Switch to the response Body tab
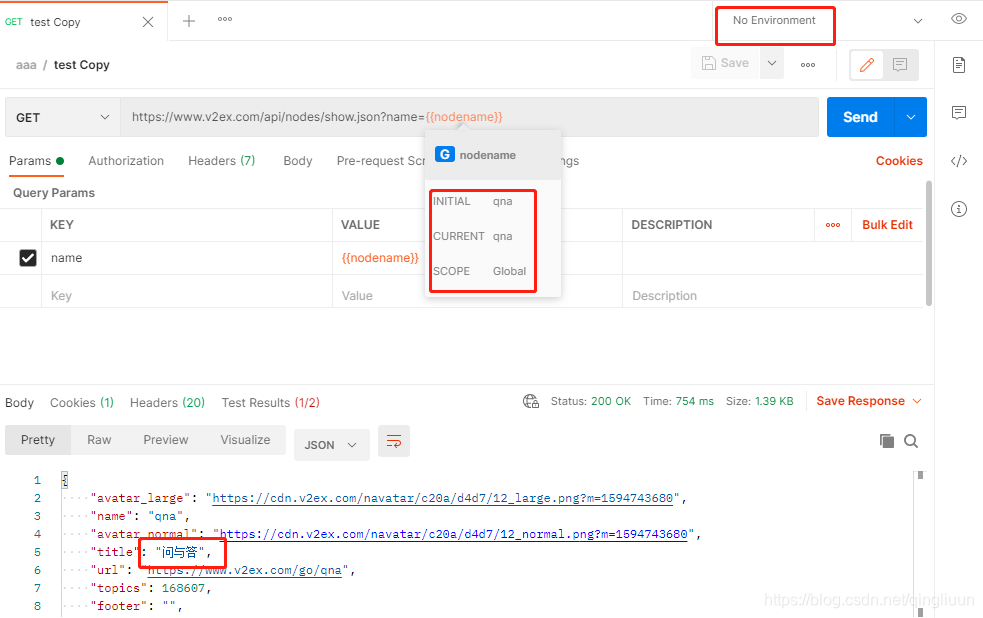This screenshot has width=983, height=618. [19, 402]
